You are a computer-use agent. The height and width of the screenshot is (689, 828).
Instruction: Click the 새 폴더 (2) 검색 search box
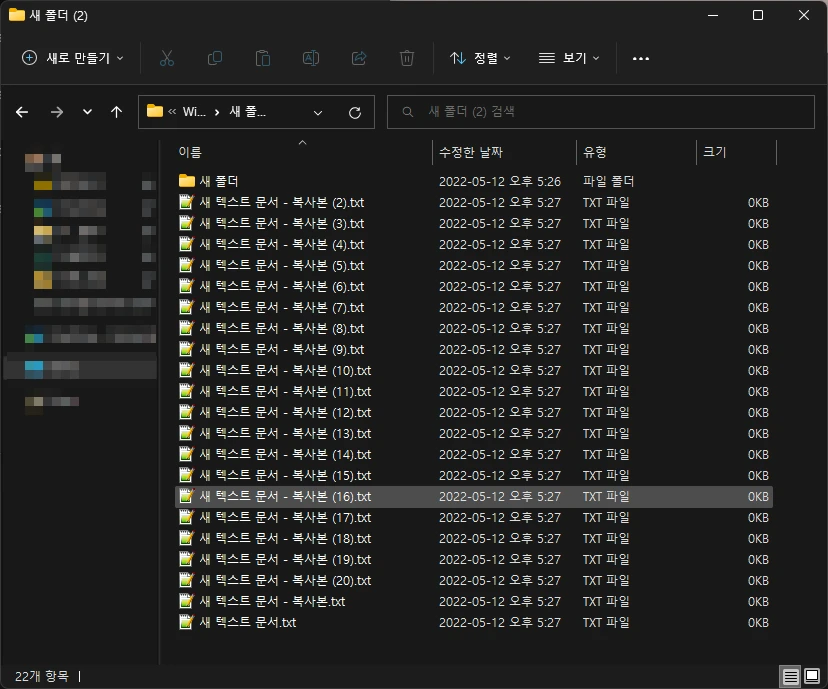(601, 112)
